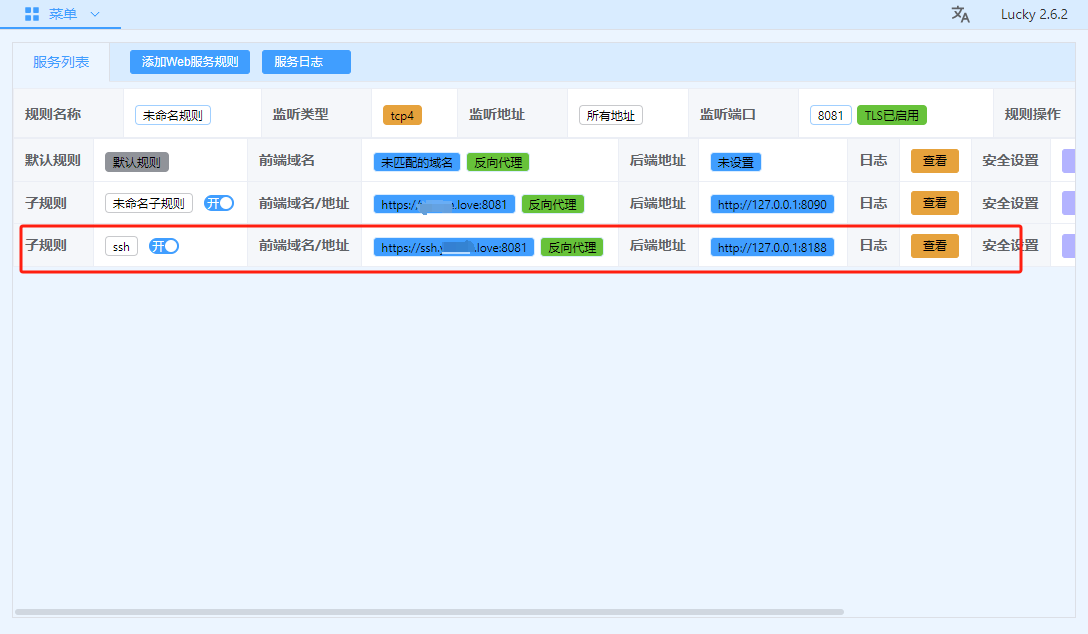1088x634 pixels.
Task: Switch the interface language with the translate icon
Action: pyautogui.click(x=960, y=14)
